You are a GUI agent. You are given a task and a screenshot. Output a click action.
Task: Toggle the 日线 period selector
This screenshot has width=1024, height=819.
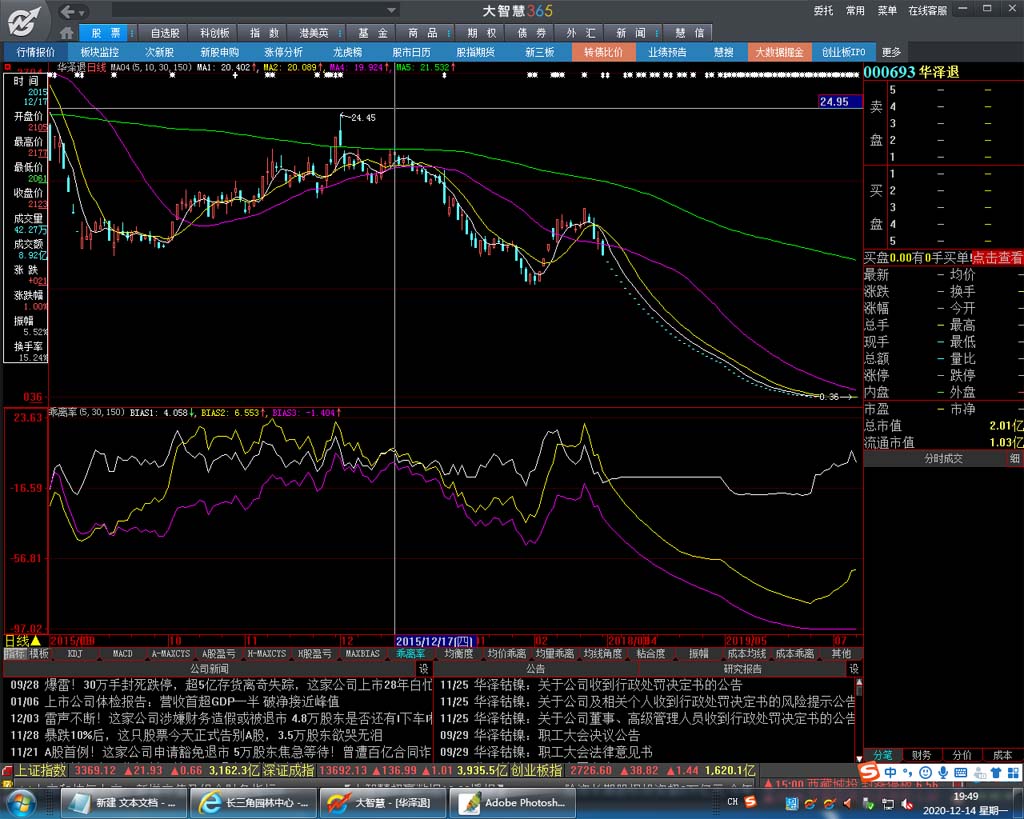(x=22, y=641)
